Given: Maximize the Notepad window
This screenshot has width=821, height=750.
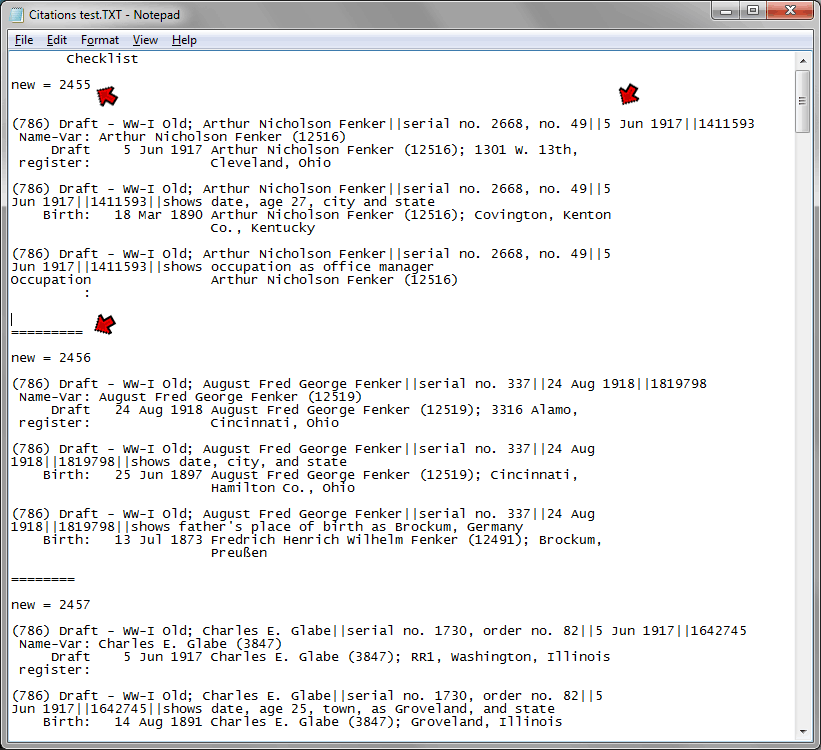Looking at the screenshot, I should click(x=752, y=11).
